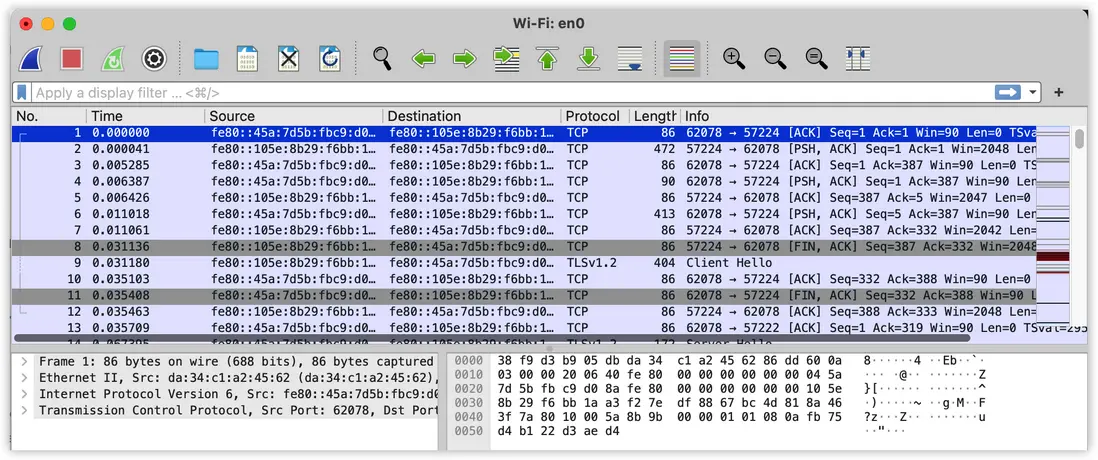1098x460 pixels.
Task: Open capture options gear icon
Action: 154,59
